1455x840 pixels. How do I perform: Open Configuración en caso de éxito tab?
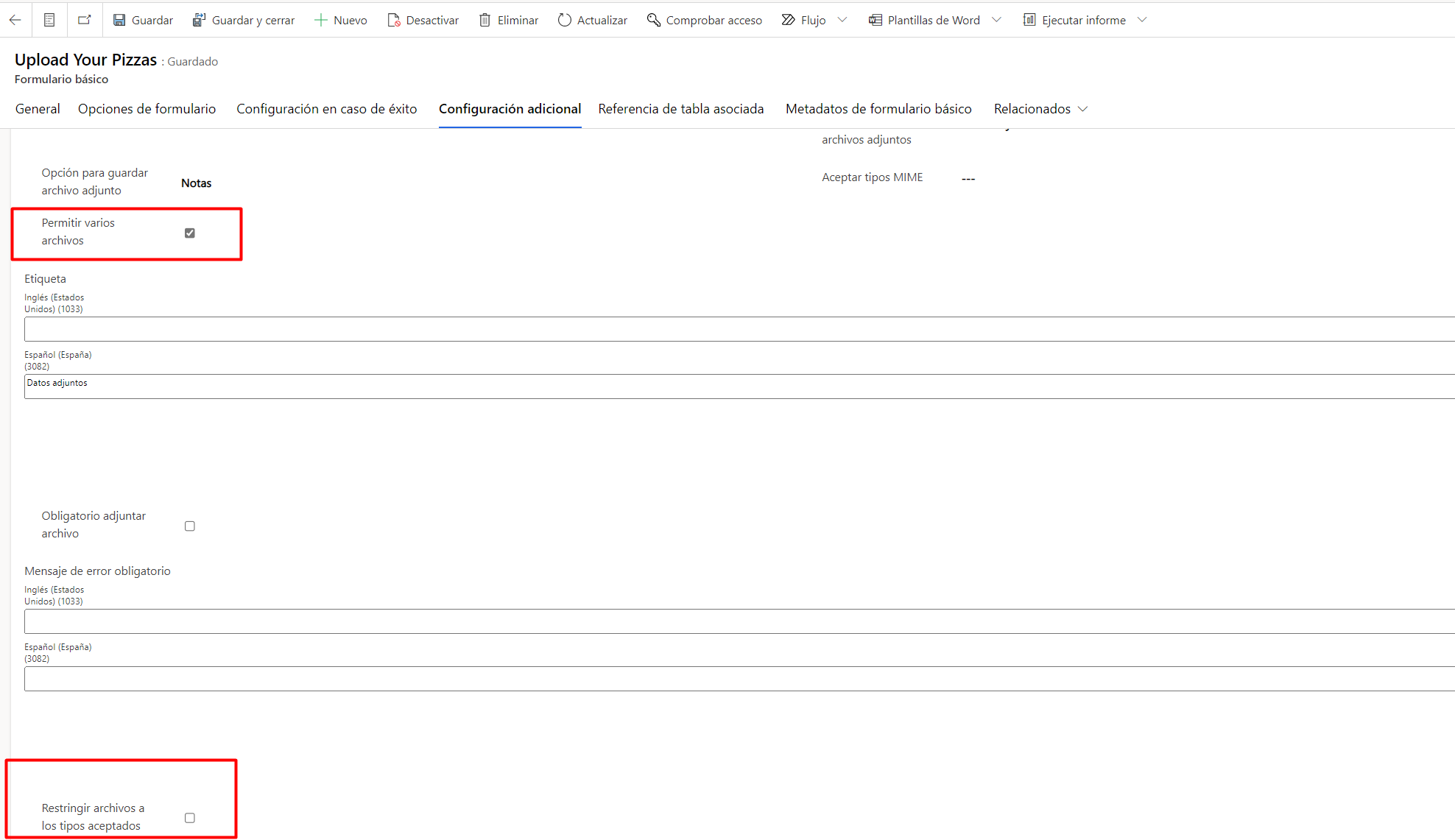point(327,109)
